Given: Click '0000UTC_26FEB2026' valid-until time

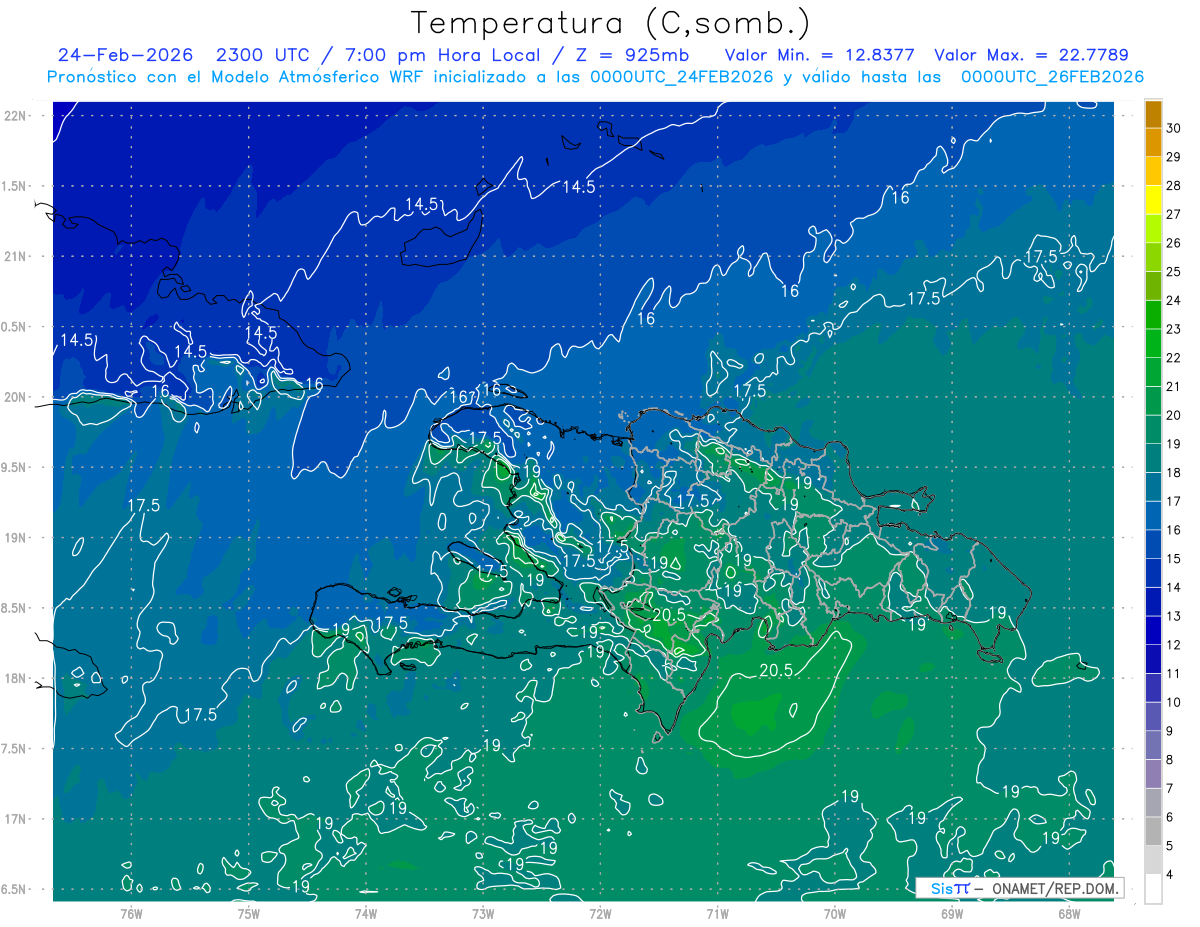Looking at the screenshot, I should coord(1052,77).
